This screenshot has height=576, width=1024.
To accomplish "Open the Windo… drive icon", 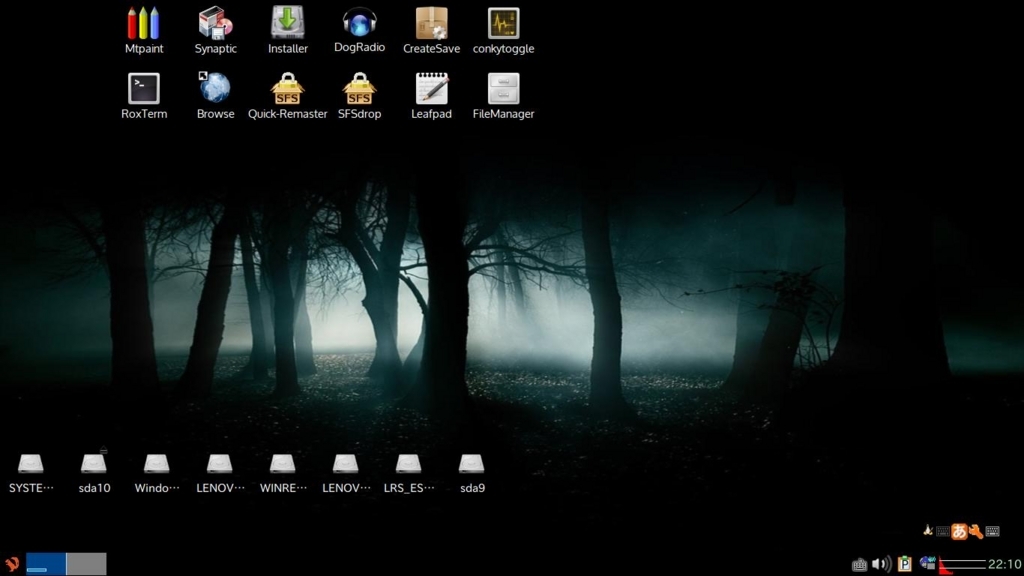I will [157, 464].
